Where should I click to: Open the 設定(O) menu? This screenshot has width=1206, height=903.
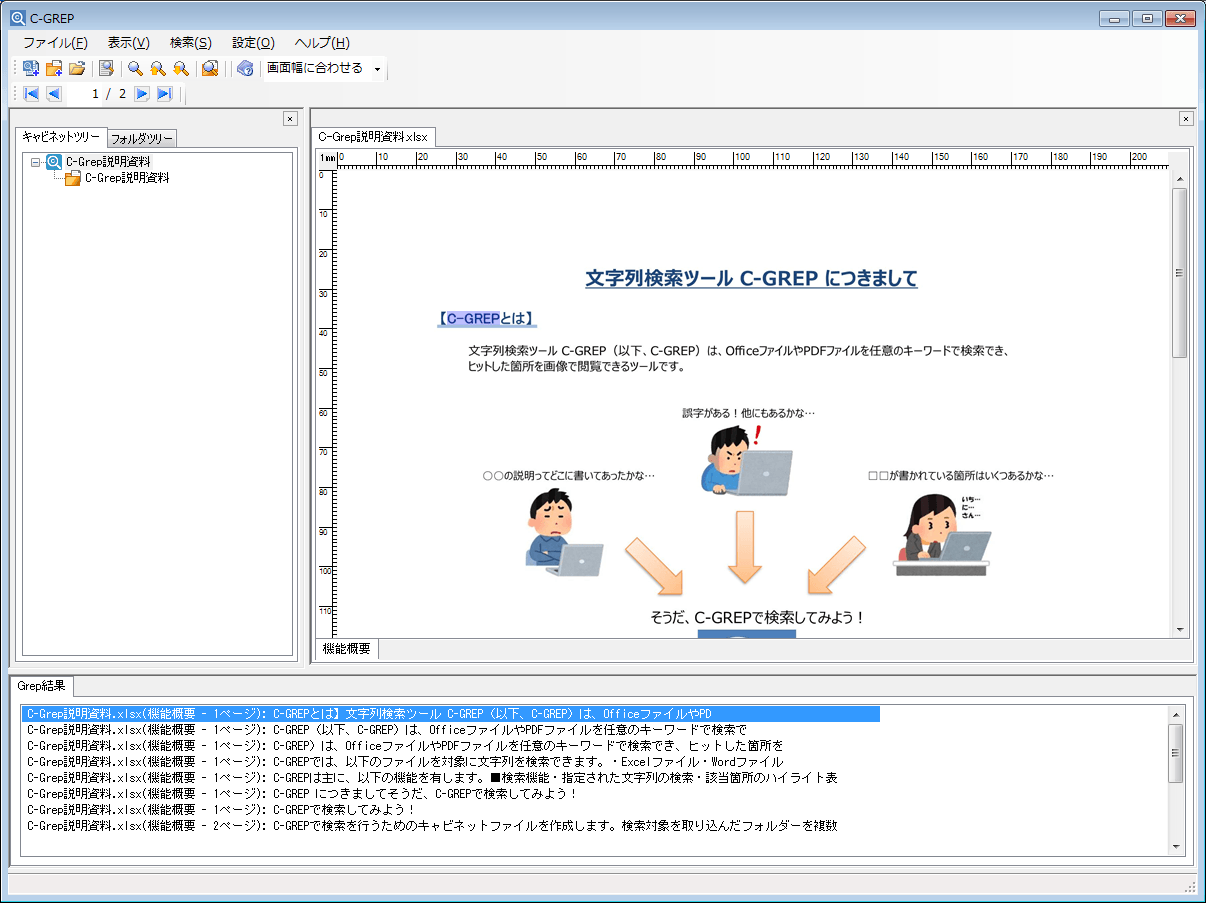coord(253,43)
